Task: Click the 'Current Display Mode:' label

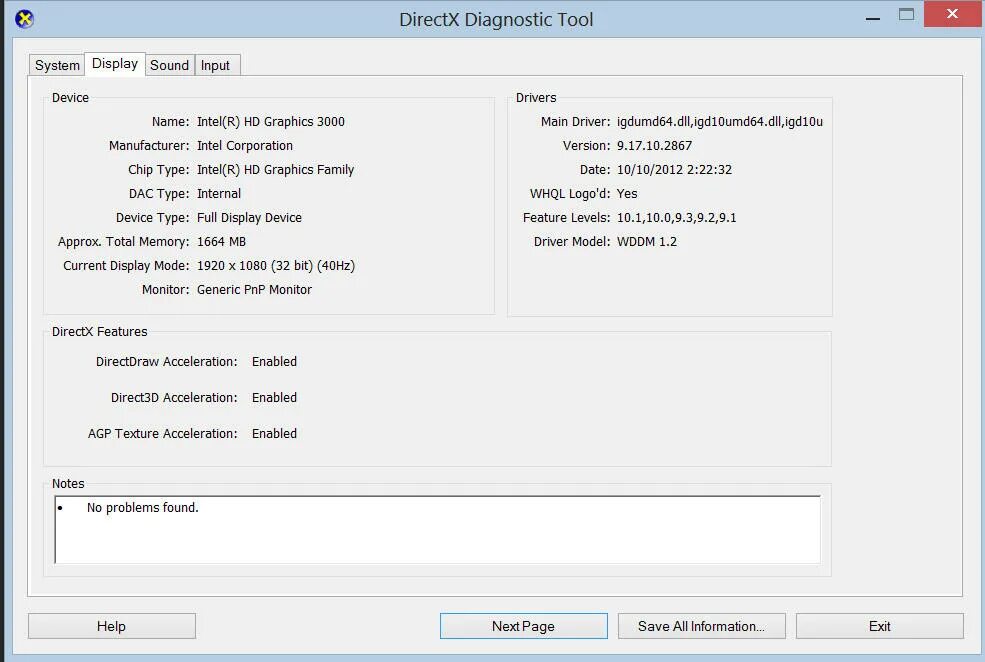Action: (126, 266)
